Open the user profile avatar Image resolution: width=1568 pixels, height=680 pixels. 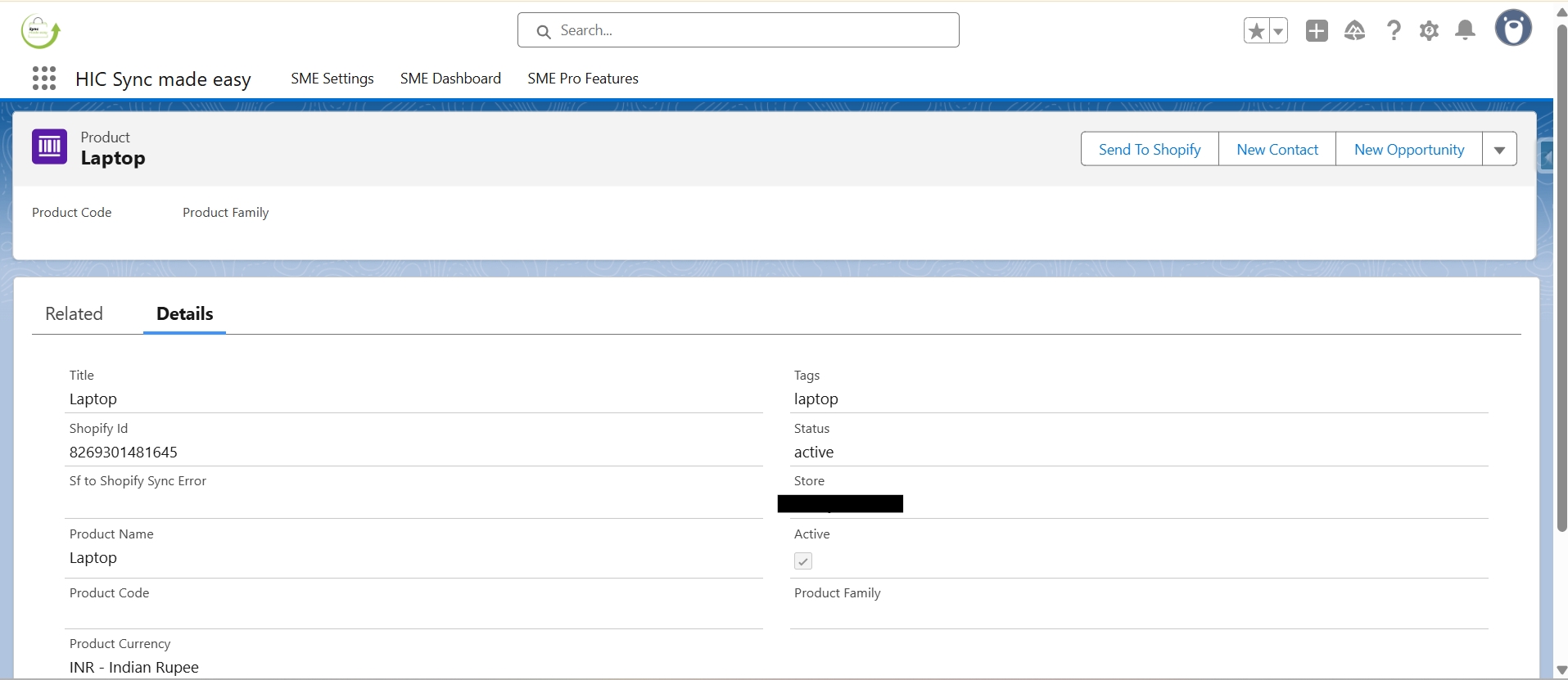1513,29
